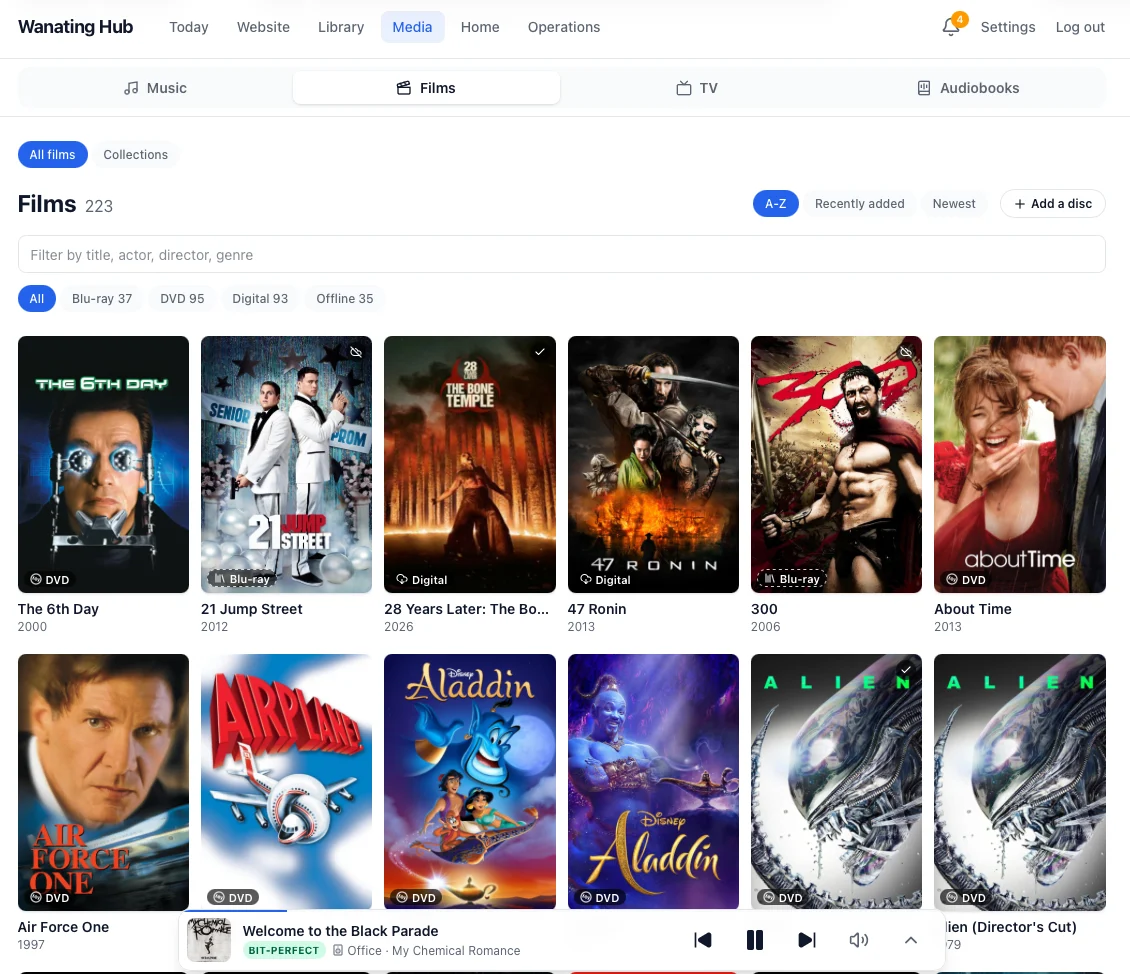Click DVD badge on About Time
Viewport: 1130px width, 974px height.
966,580
